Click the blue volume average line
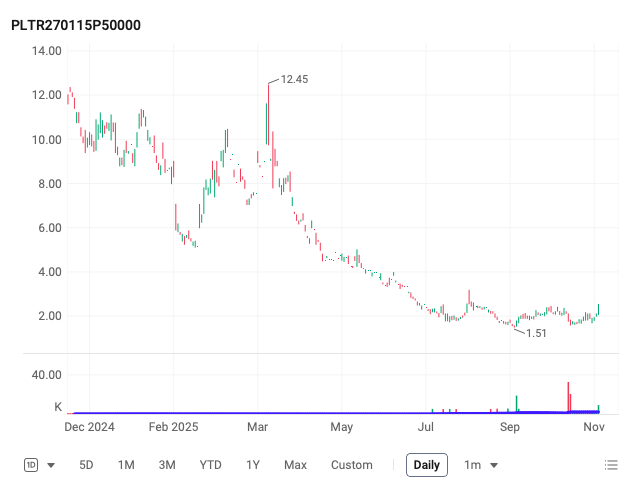The width and height of the screenshot is (628, 491). (300, 412)
